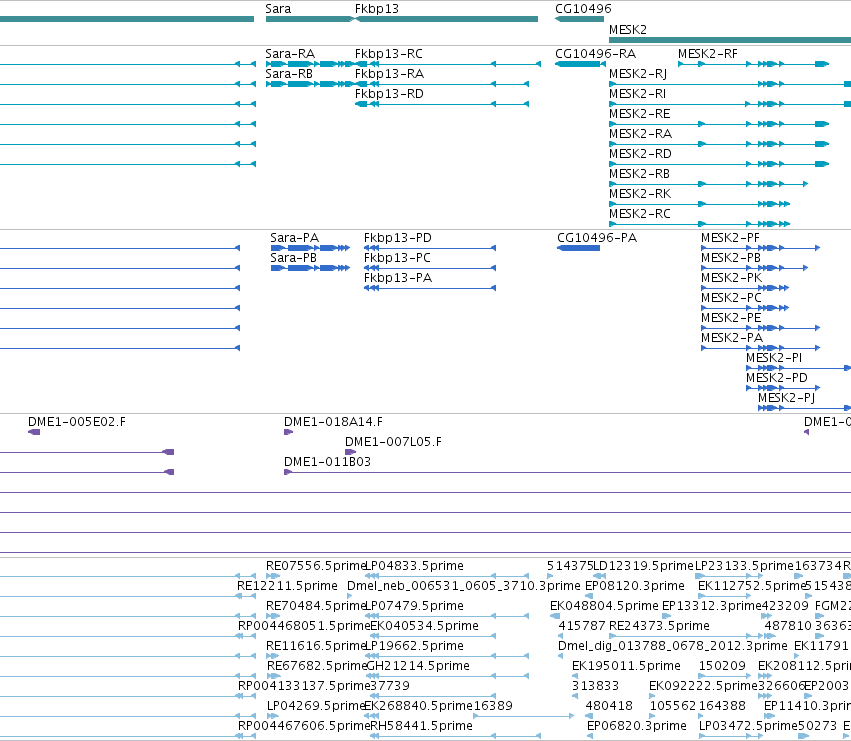Select the MESK2-RA transcript label
Viewport: 851px width, 741px height.
(x=640, y=134)
